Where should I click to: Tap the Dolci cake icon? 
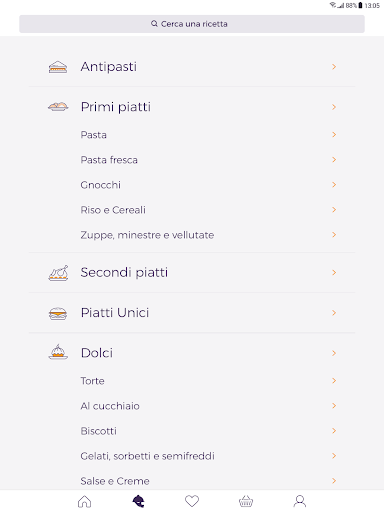tap(58, 352)
